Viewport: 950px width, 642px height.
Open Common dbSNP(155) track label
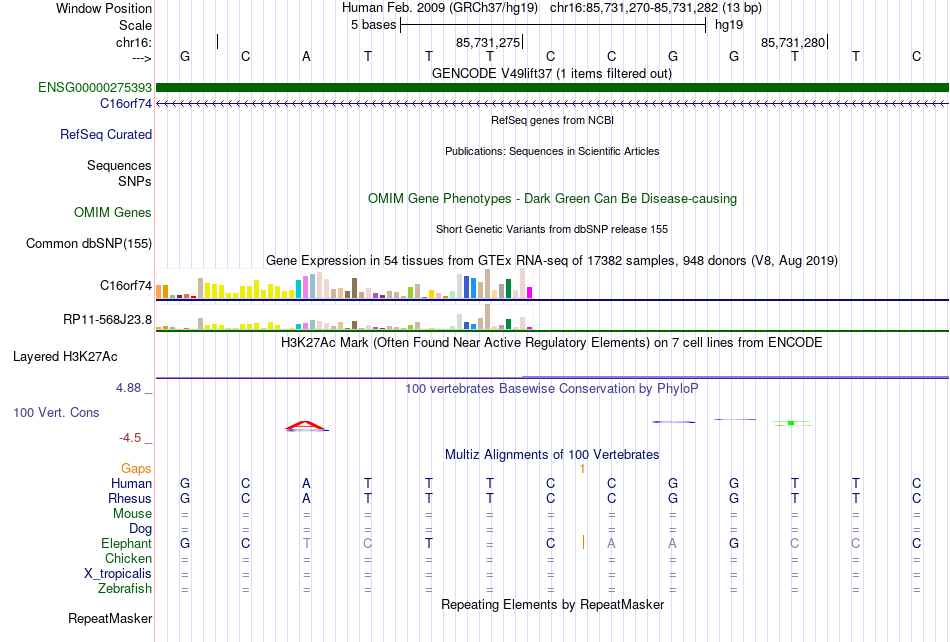[88, 243]
